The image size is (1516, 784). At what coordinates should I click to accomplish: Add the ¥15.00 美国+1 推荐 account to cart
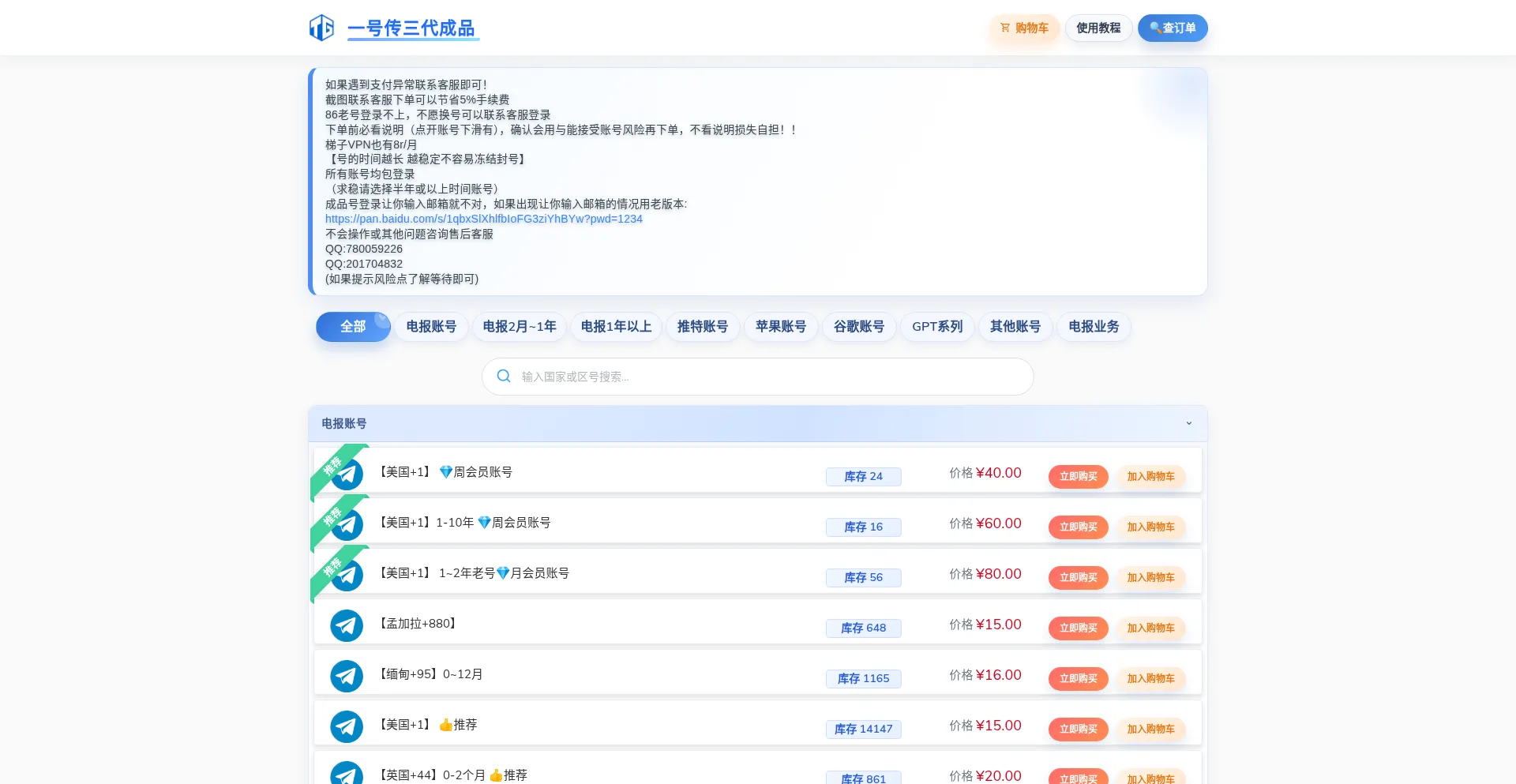1150,729
